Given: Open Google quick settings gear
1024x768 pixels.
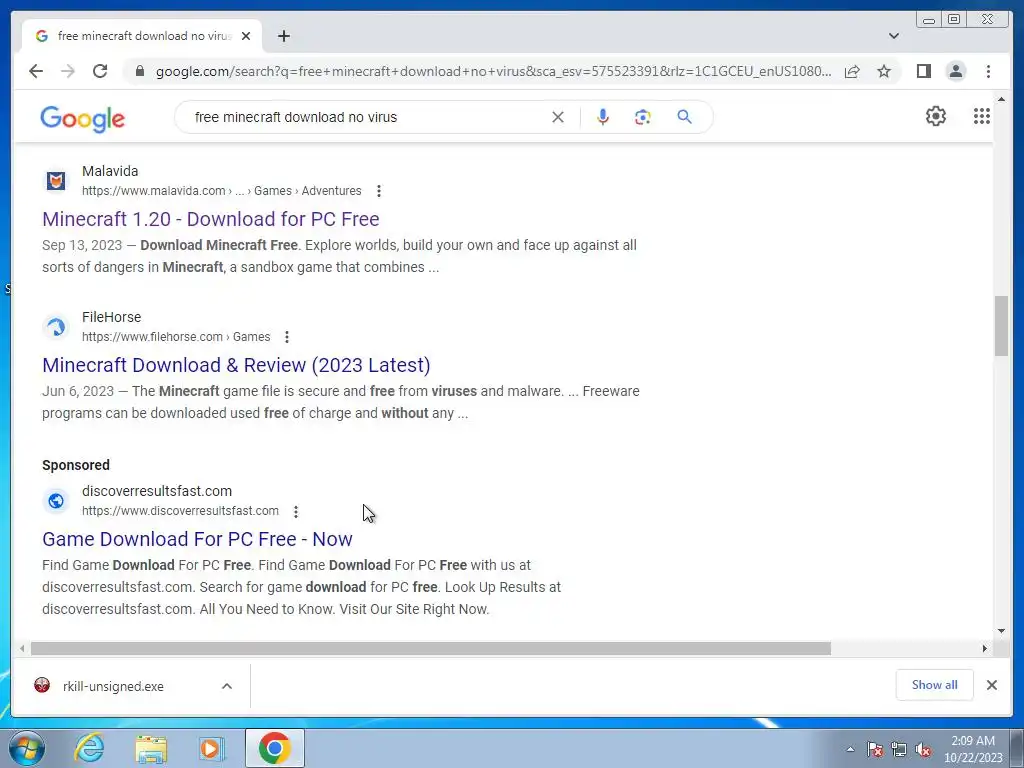Looking at the screenshot, I should (936, 116).
